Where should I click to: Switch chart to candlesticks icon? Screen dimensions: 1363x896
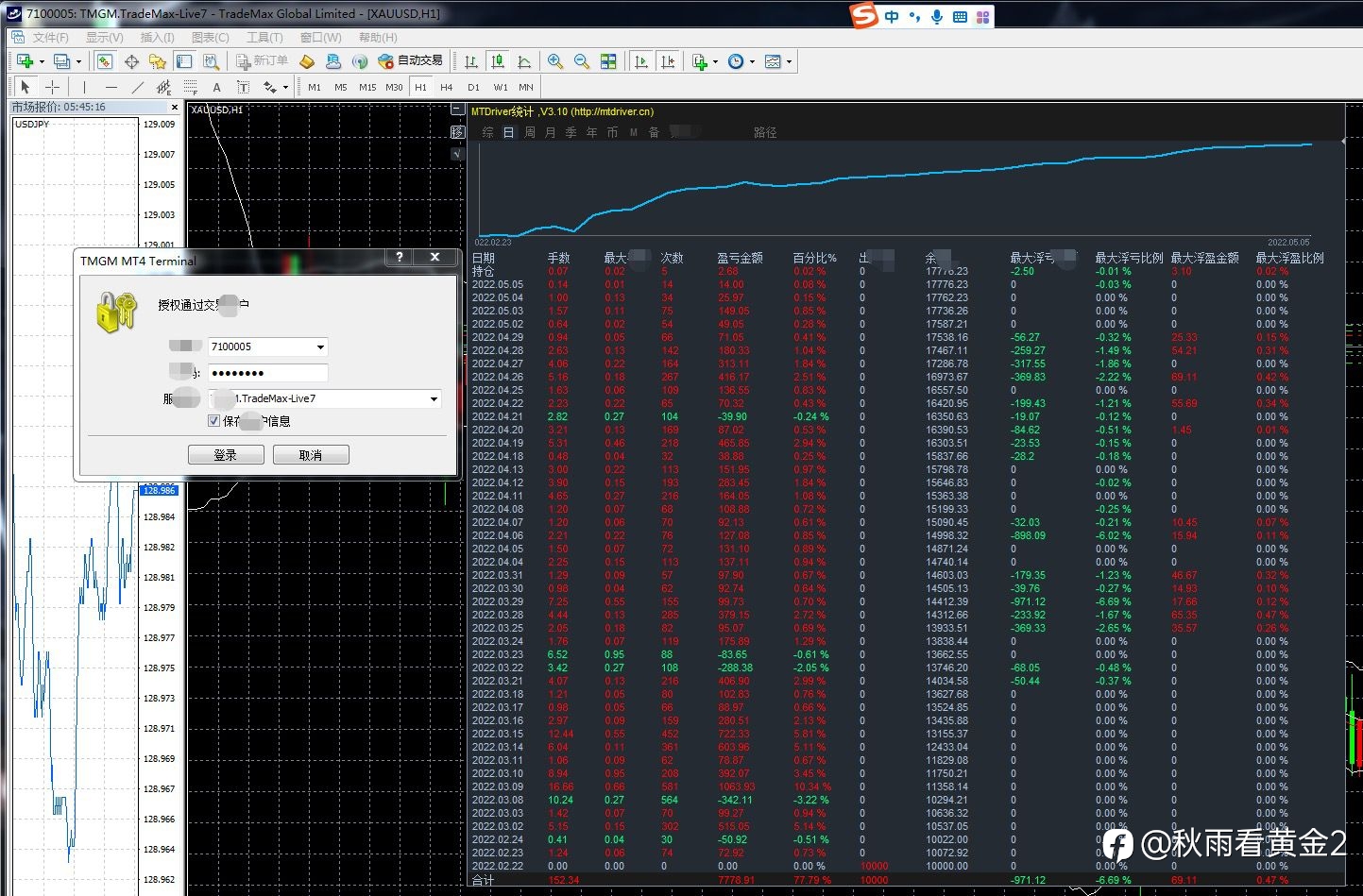(x=498, y=61)
